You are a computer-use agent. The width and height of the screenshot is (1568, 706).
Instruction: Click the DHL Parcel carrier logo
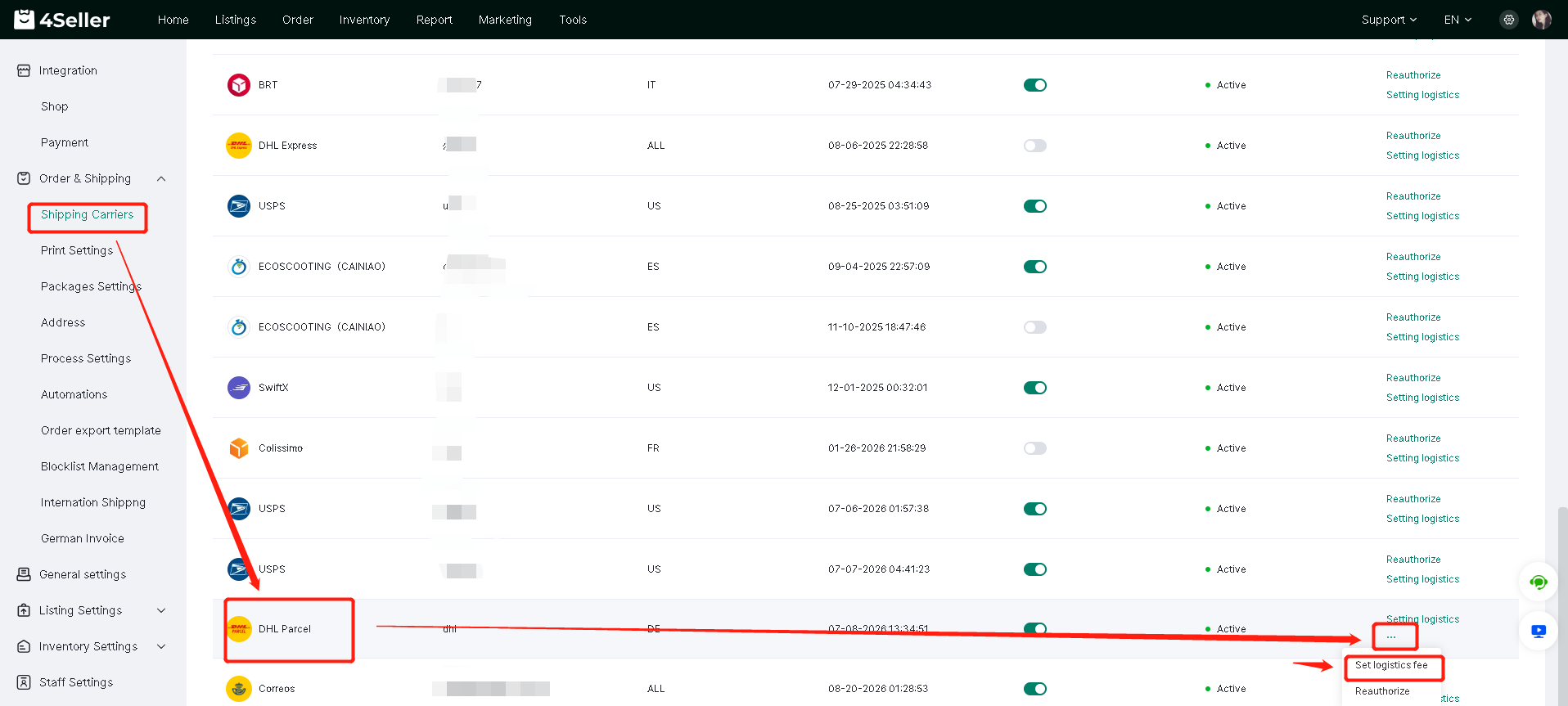coord(239,629)
